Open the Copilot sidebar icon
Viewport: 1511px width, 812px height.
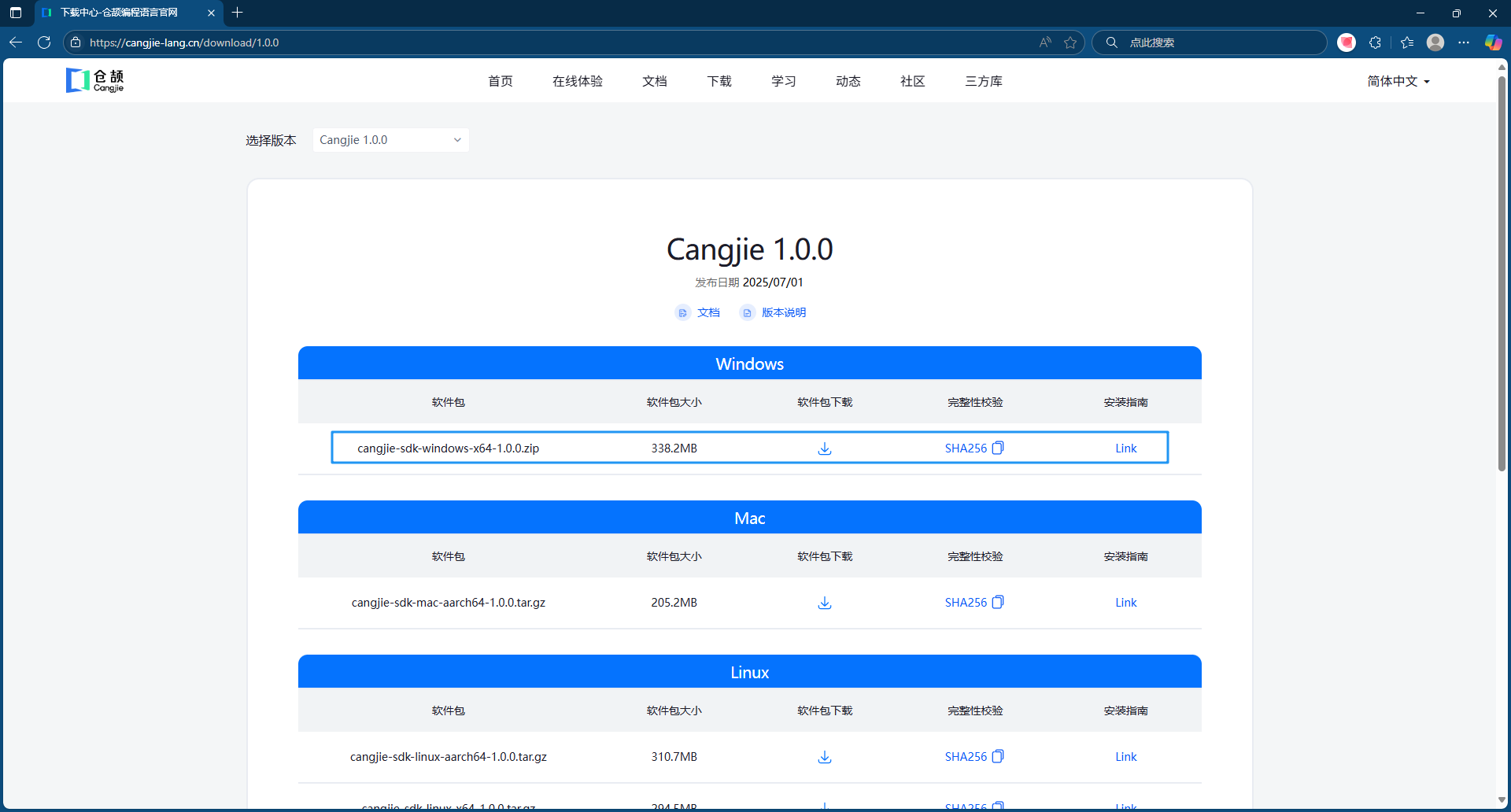pos(1493,42)
